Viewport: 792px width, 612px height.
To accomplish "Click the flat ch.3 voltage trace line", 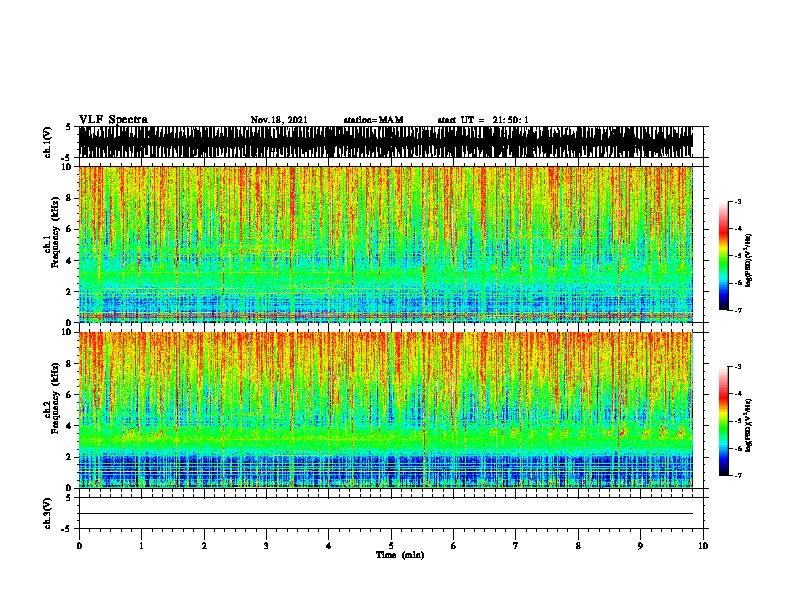I will (386, 514).
